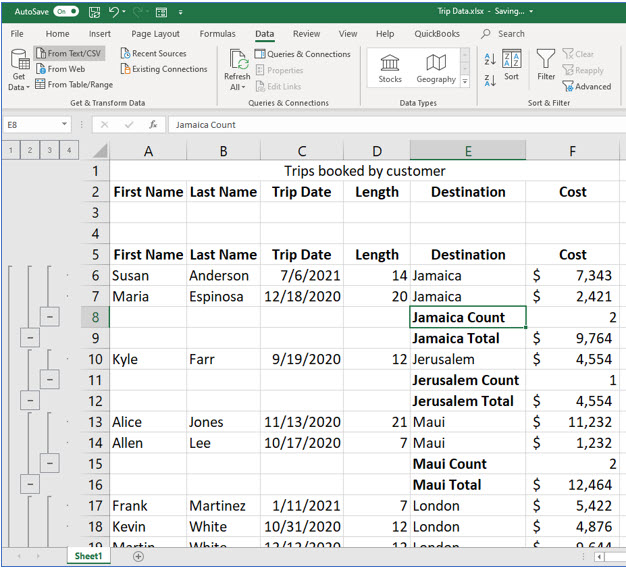Toggle the AutoSave switch
Screen dimensions: 626x568
66,11
